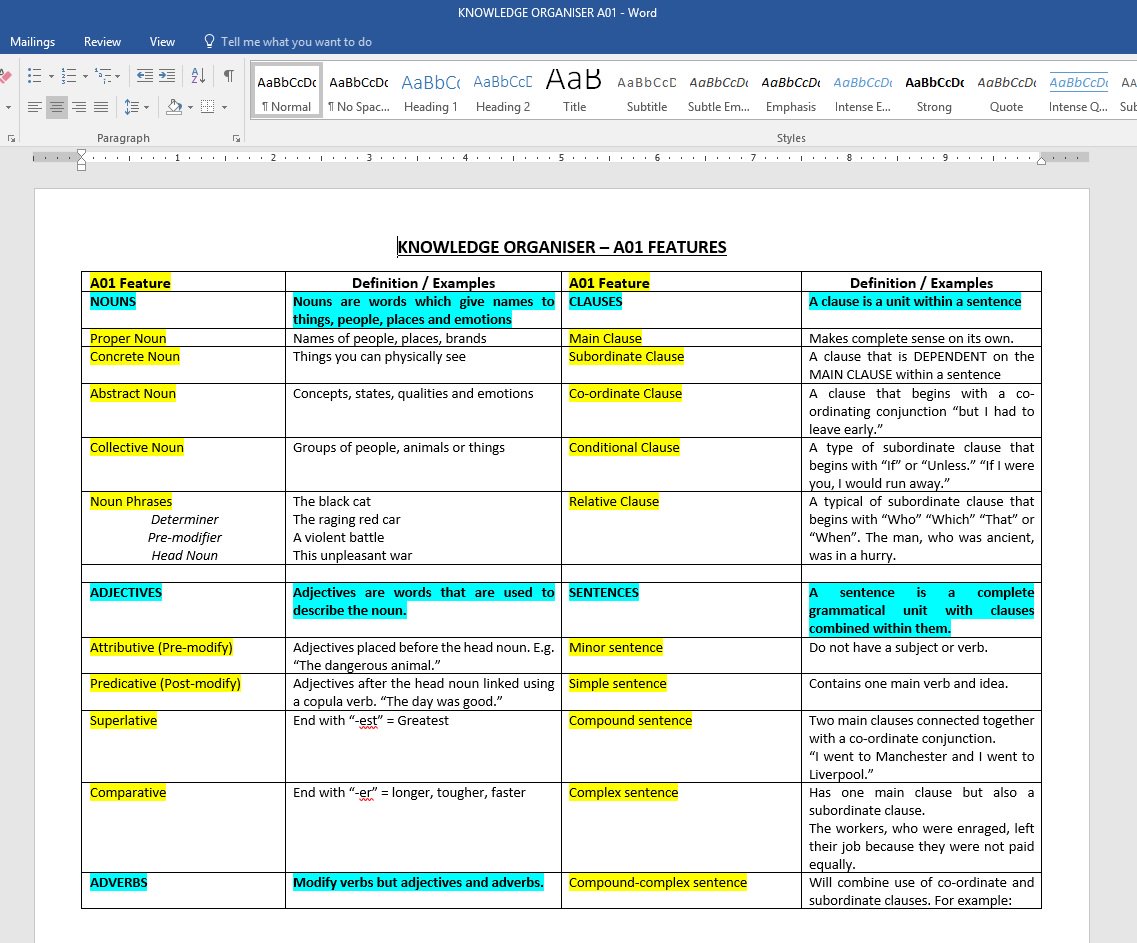
Task: Click the misspelled "-est" word
Action: pyautogui.click(x=368, y=720)
